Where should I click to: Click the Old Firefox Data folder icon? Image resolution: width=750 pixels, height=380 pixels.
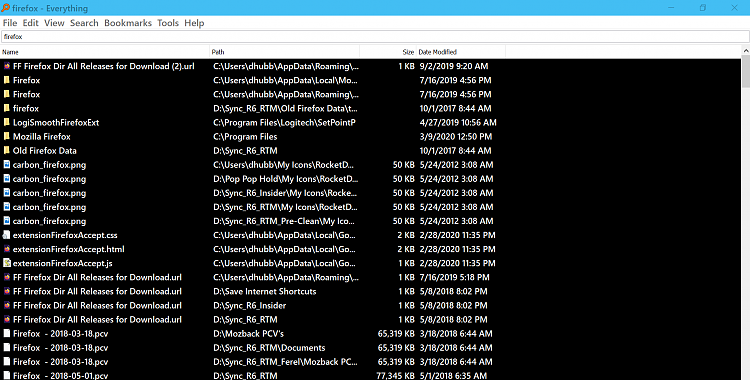coord(7,150)
